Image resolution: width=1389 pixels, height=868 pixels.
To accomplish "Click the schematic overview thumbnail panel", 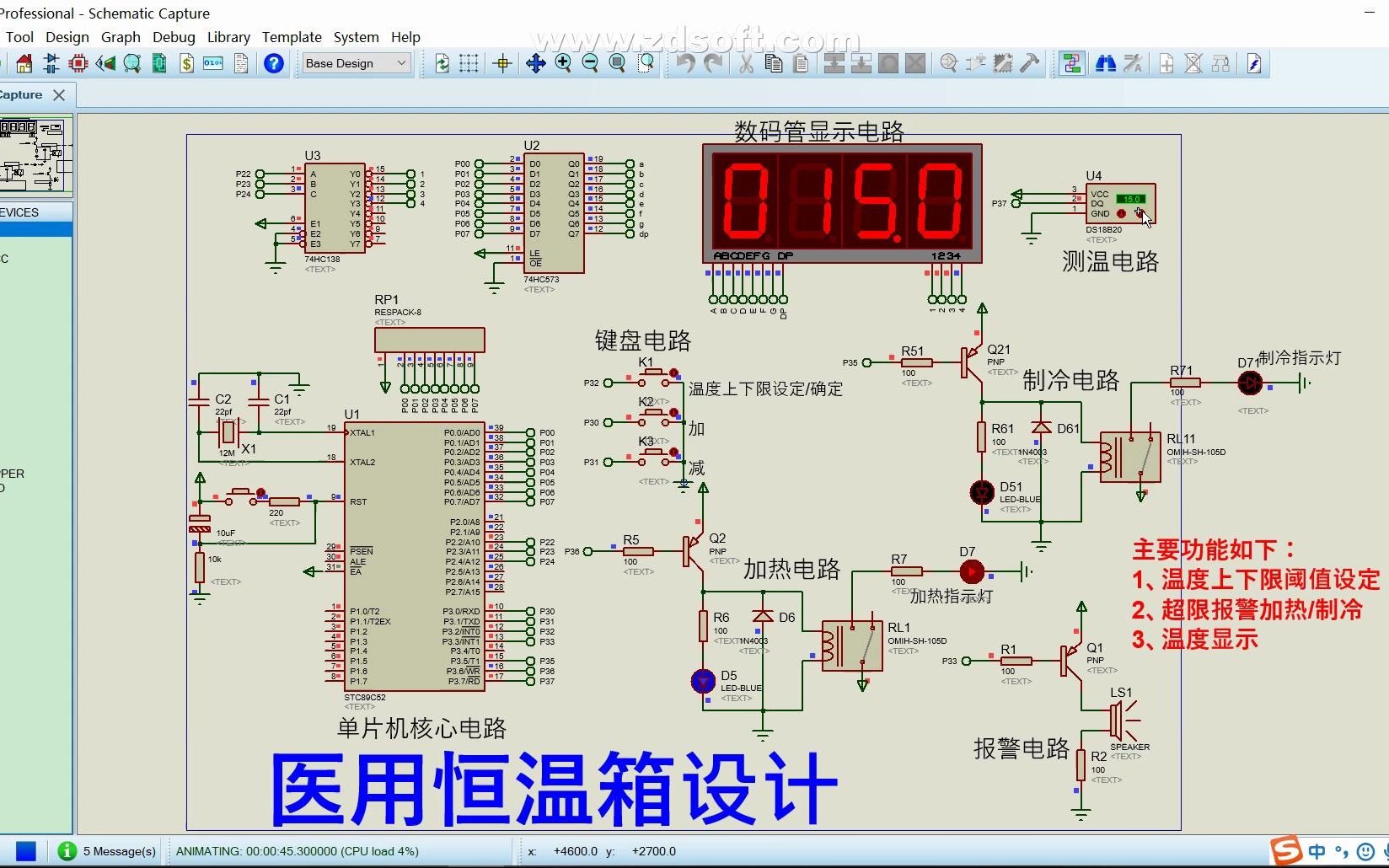I will tap(35, 156).
